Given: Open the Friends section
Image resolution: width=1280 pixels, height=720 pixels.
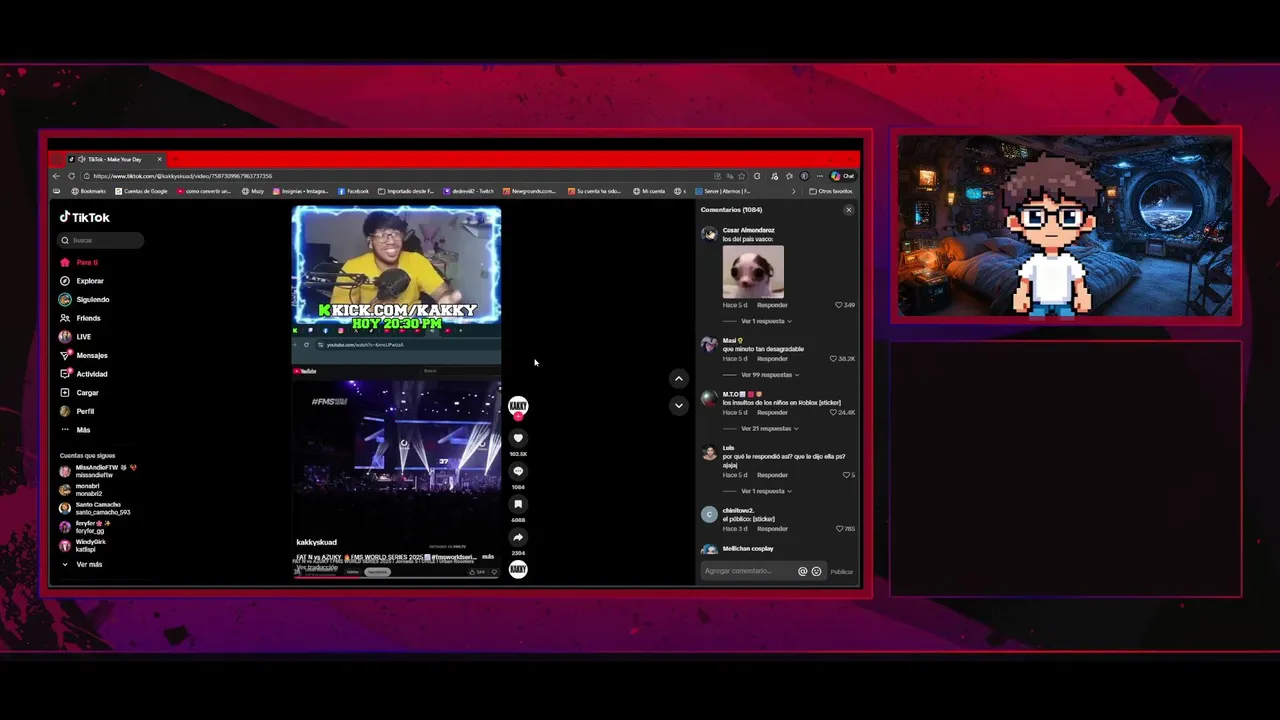Looking at the screenshot, I should [x=80, y=318].
